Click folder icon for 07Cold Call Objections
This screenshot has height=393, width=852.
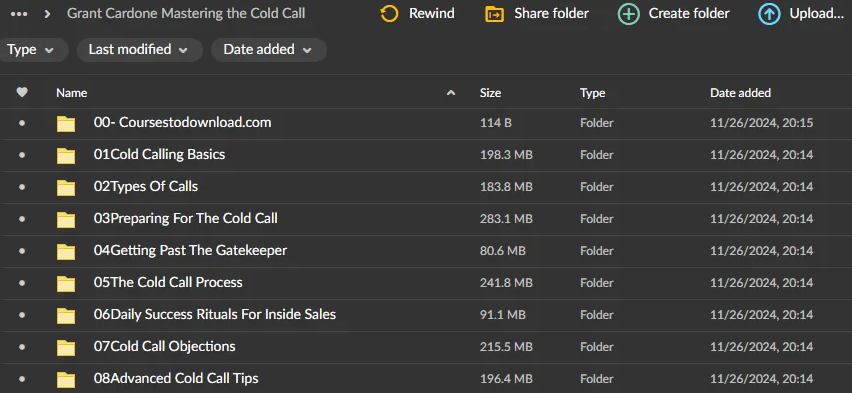pos(66,347)
